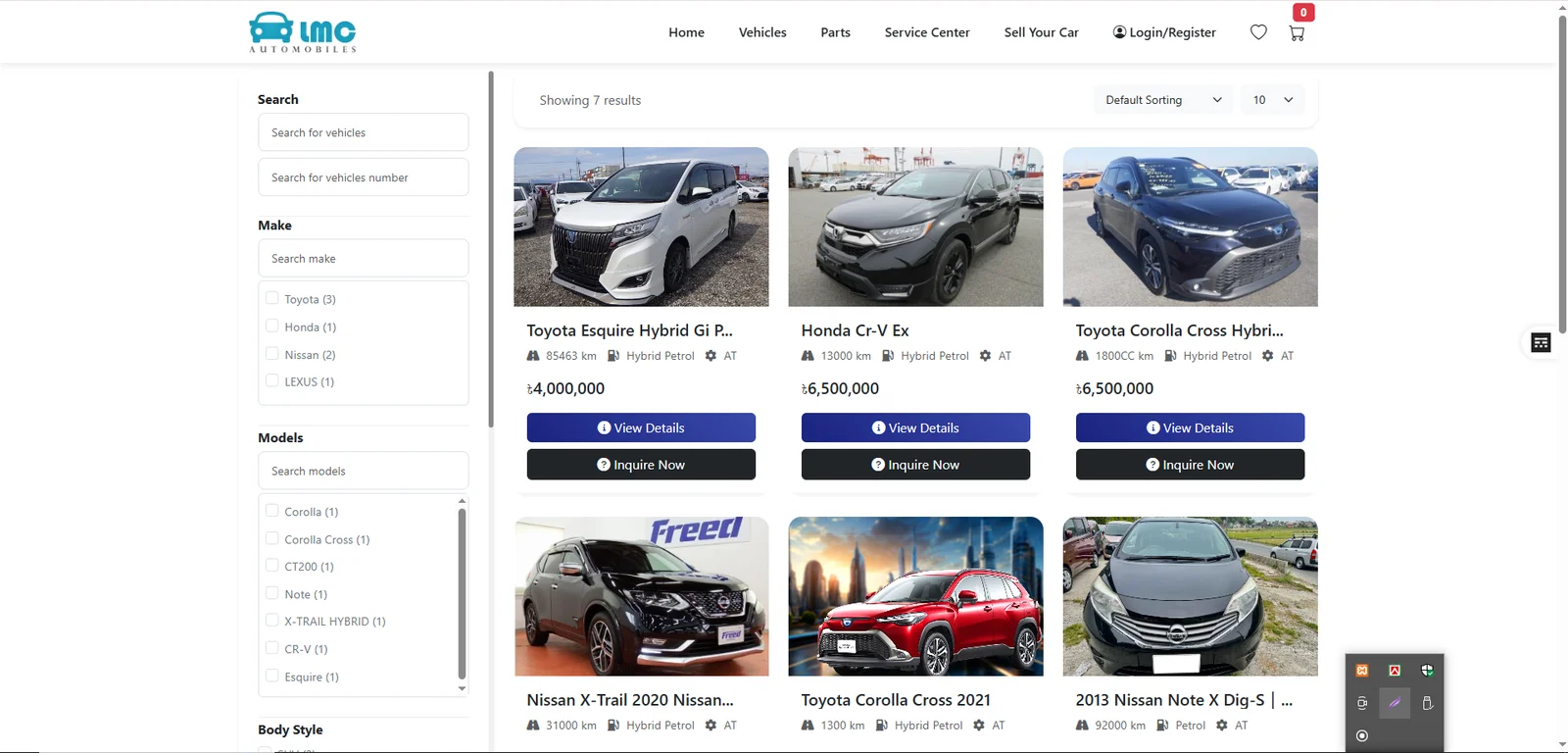The image size is (1568, 753).
Task: Click the purple feather tray icon
Action: pos(1395,703)
